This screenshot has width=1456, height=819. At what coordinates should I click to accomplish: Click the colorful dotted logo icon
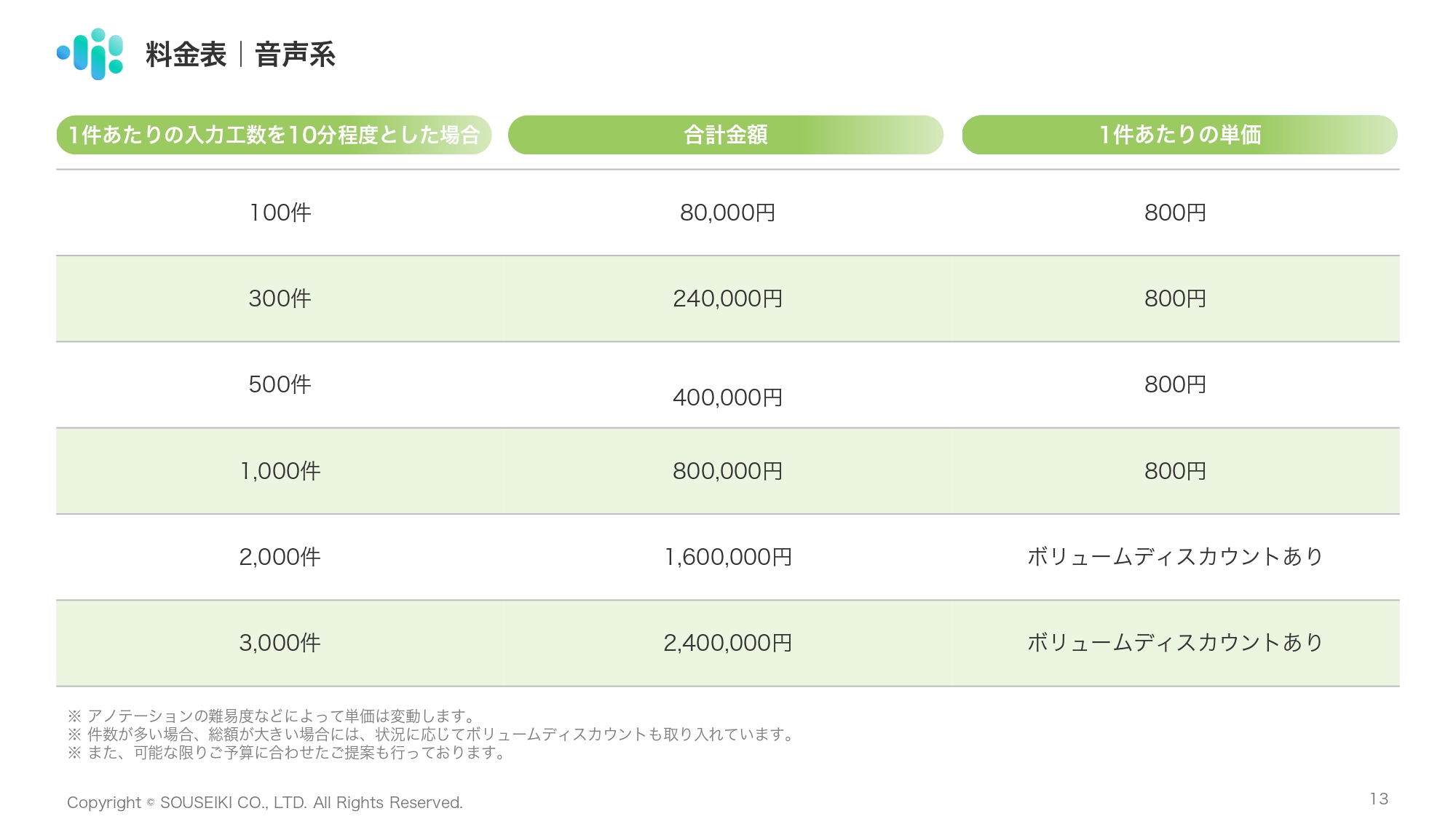(90, 54)
